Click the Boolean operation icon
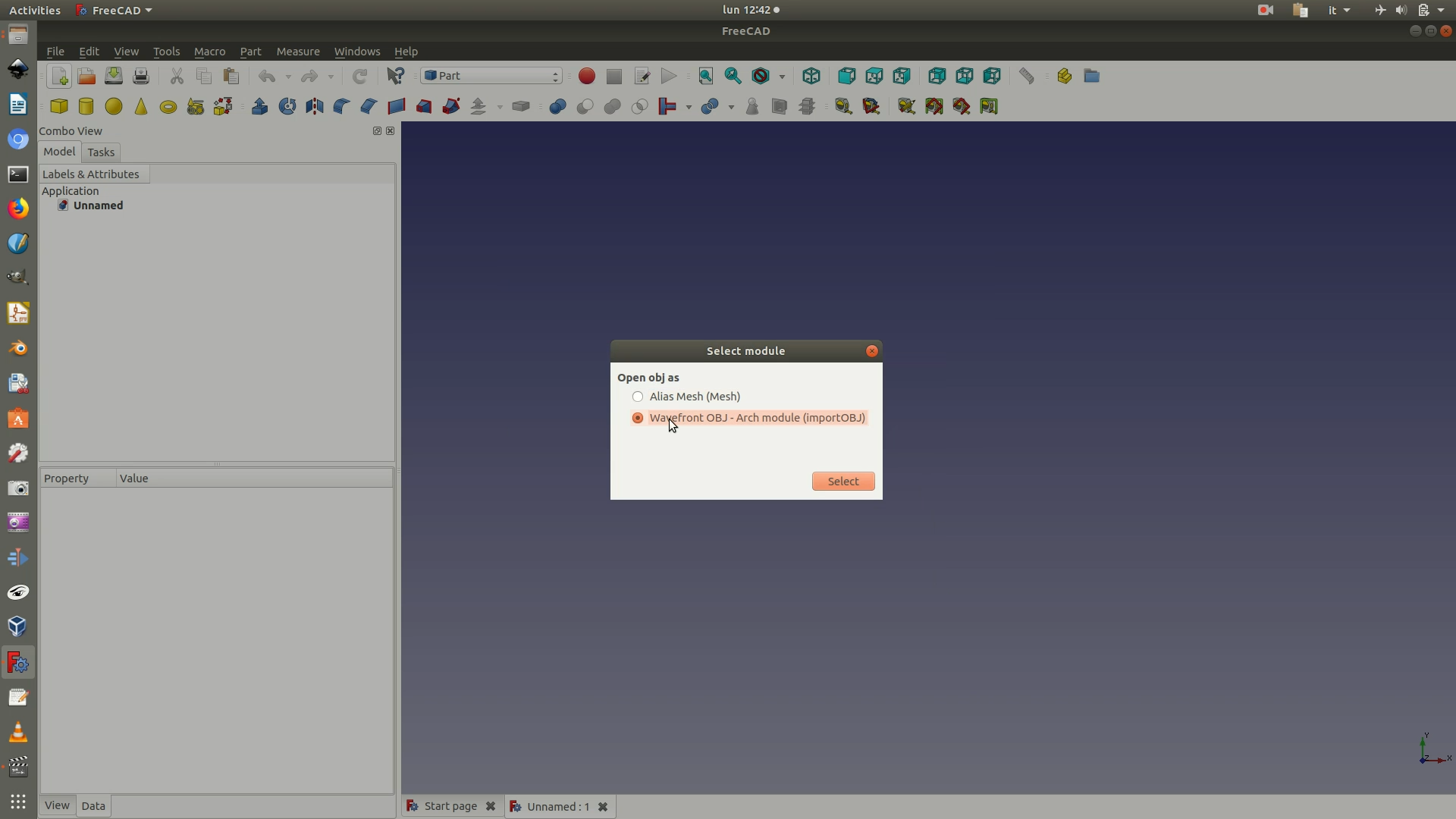The width and height of the screenshot is (1456, 819). [558, 106]
